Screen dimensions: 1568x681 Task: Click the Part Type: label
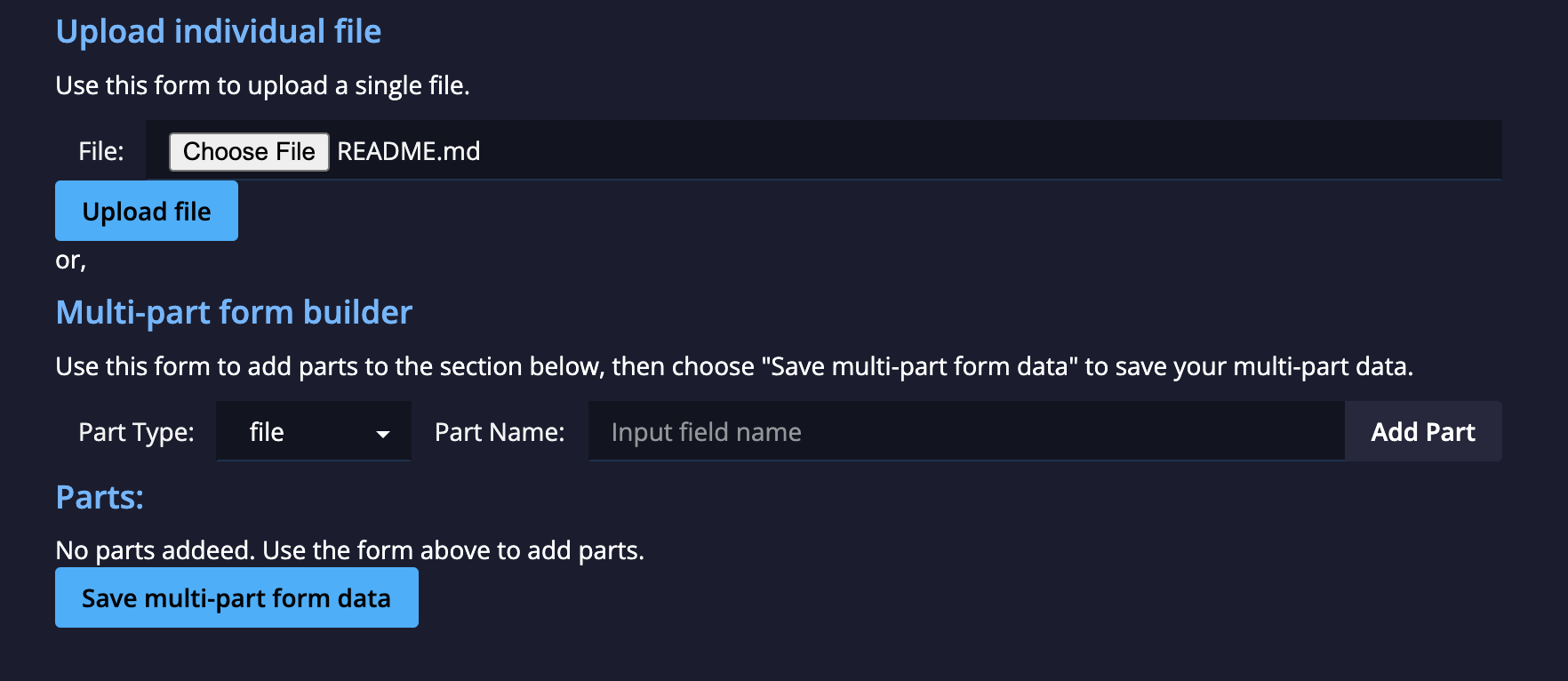coord(136,432)
